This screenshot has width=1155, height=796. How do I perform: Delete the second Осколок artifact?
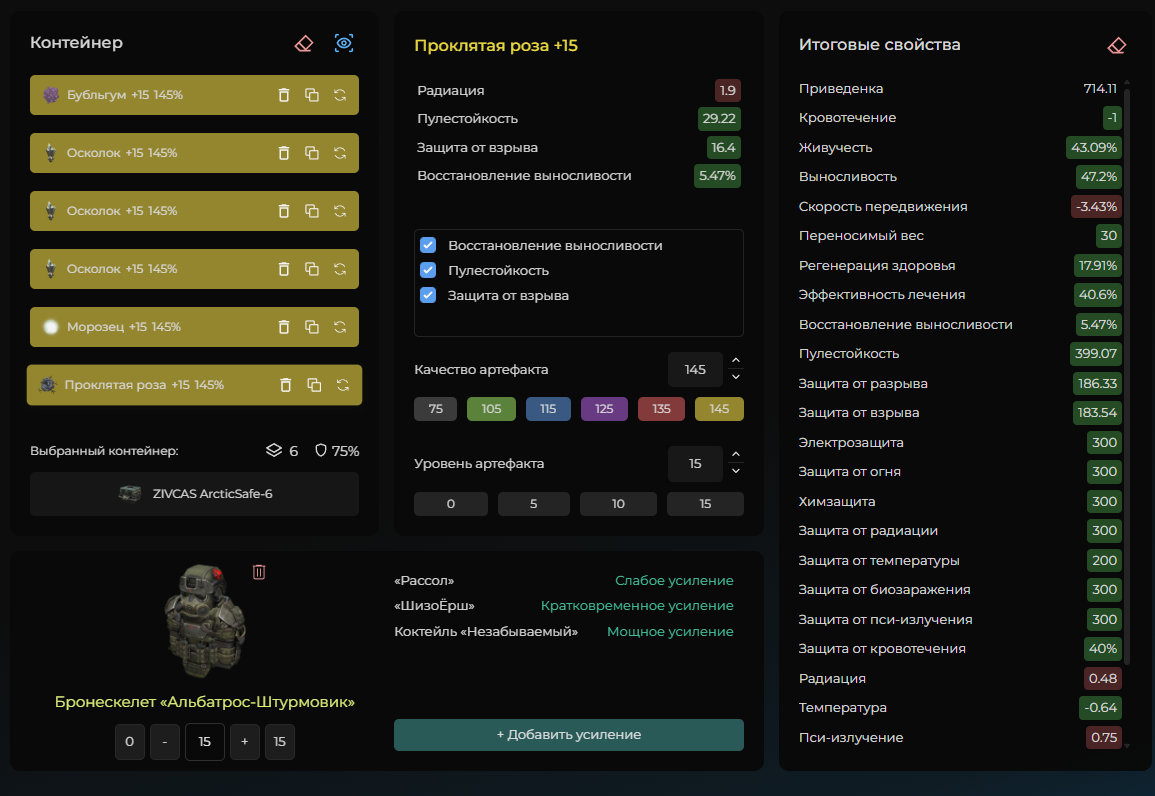[x=284, y=211]
